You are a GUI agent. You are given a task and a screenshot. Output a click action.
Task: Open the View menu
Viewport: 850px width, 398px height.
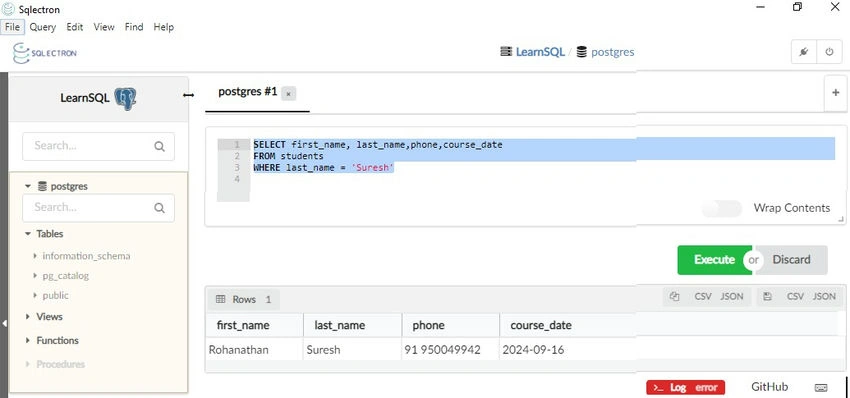(104, 27)
